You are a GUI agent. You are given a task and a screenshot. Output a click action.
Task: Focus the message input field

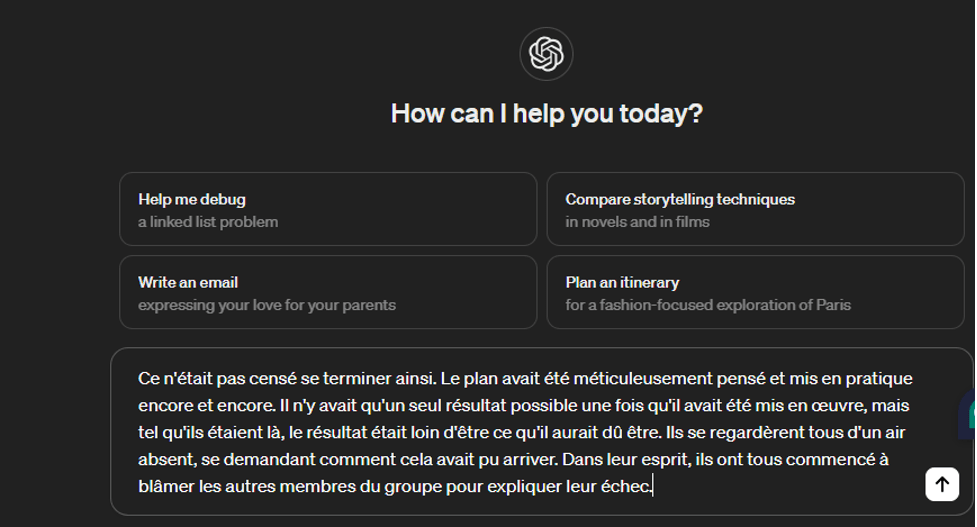541,432
